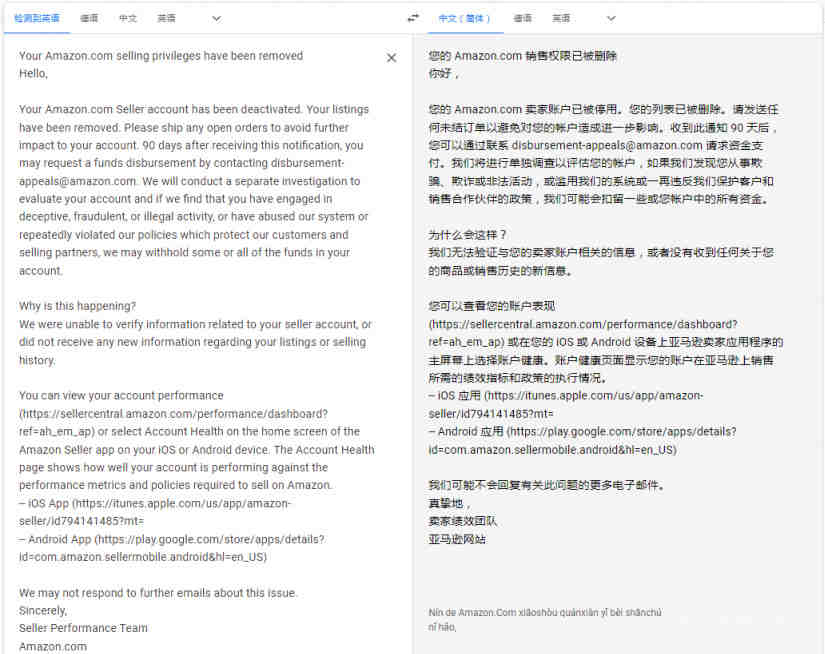Click the source title 'Your Amazon.com selling privileges have been removed'
The image size is (825, 654).
point(161,56)
